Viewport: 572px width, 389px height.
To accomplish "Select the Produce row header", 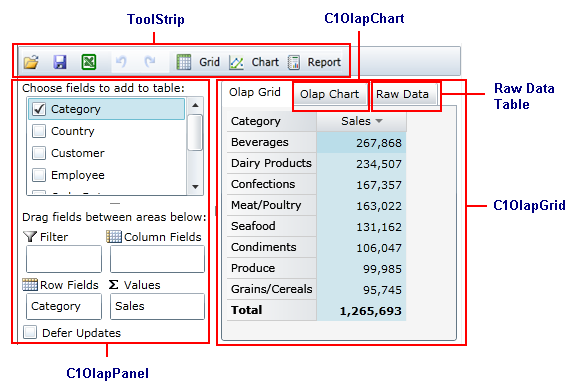I will point(271,268).
